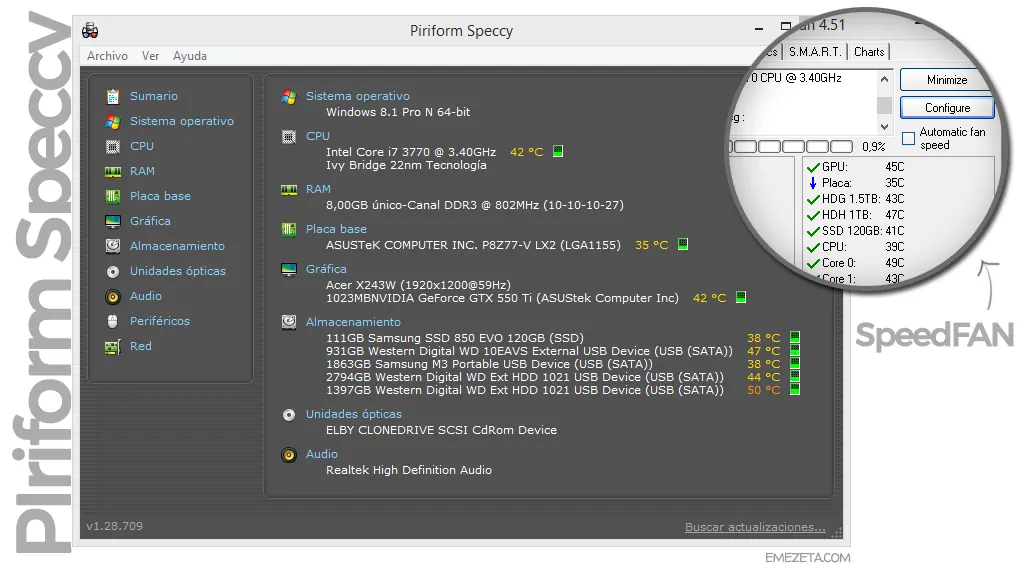Screen dimensions: 1024x570
Task: Select the CPU sidebar icon
Action: pyautogui.click(x=113, y=146)
